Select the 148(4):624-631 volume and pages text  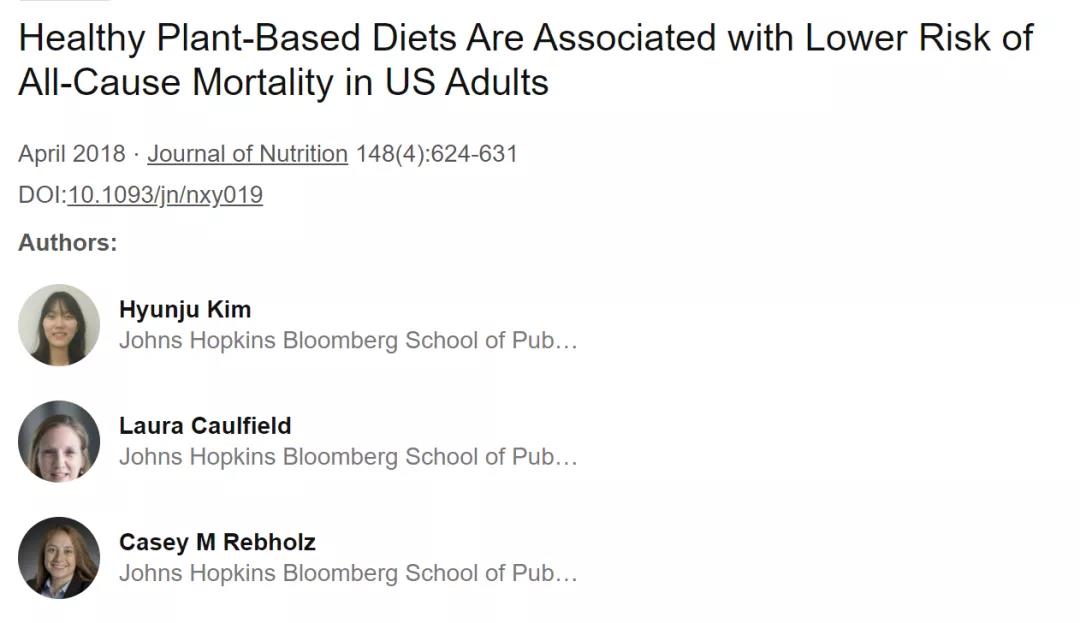point(436,154)
